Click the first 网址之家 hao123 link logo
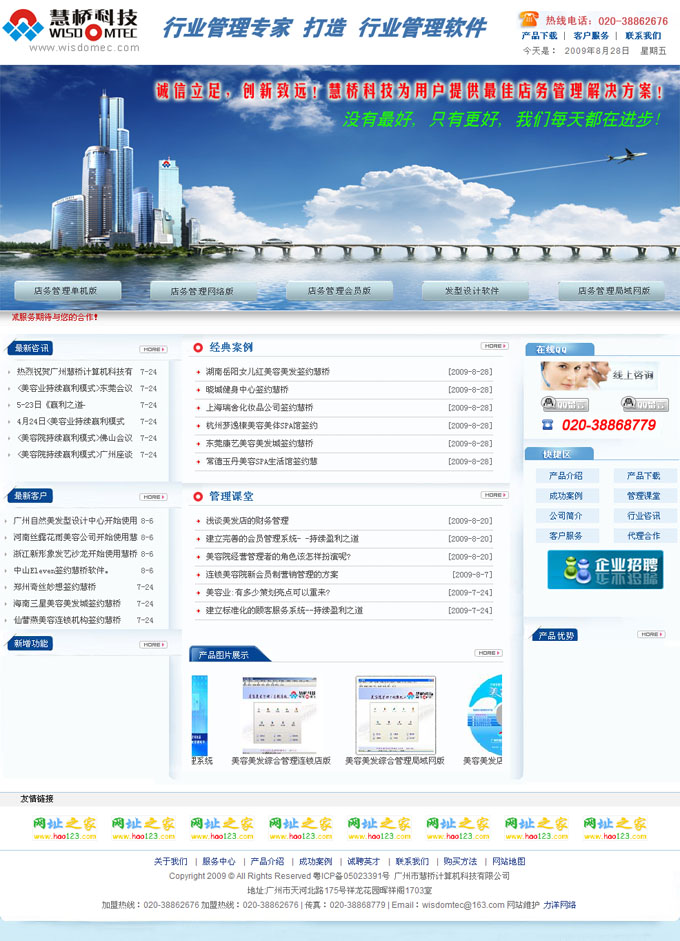The image size is (680, 941). click(x=64, y=828)
